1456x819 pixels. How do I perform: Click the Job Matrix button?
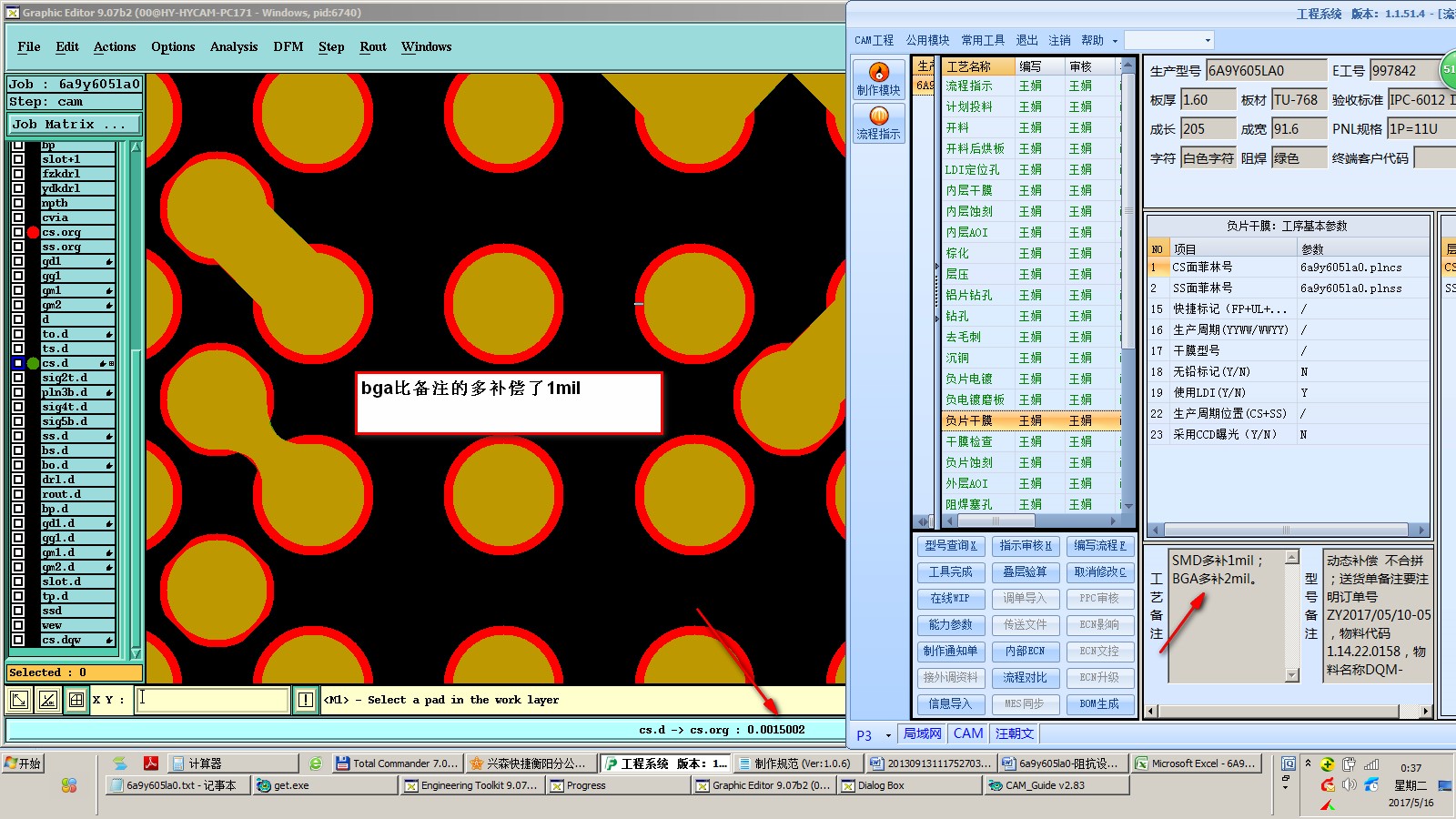[74, 124]
